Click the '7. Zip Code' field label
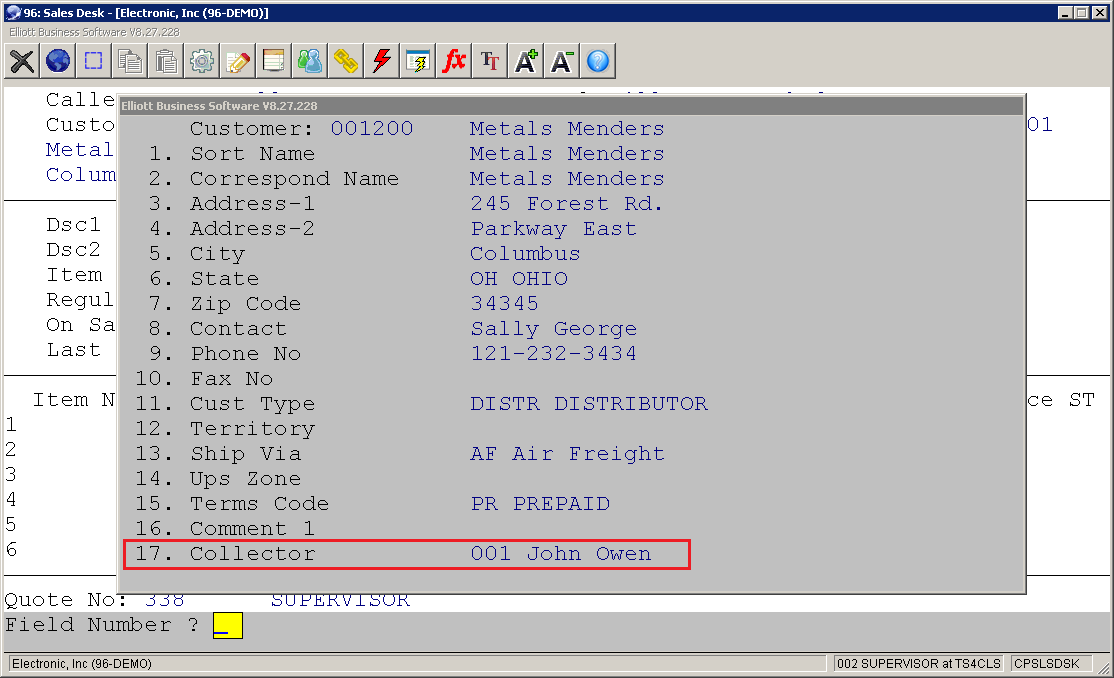 [225, 303]
